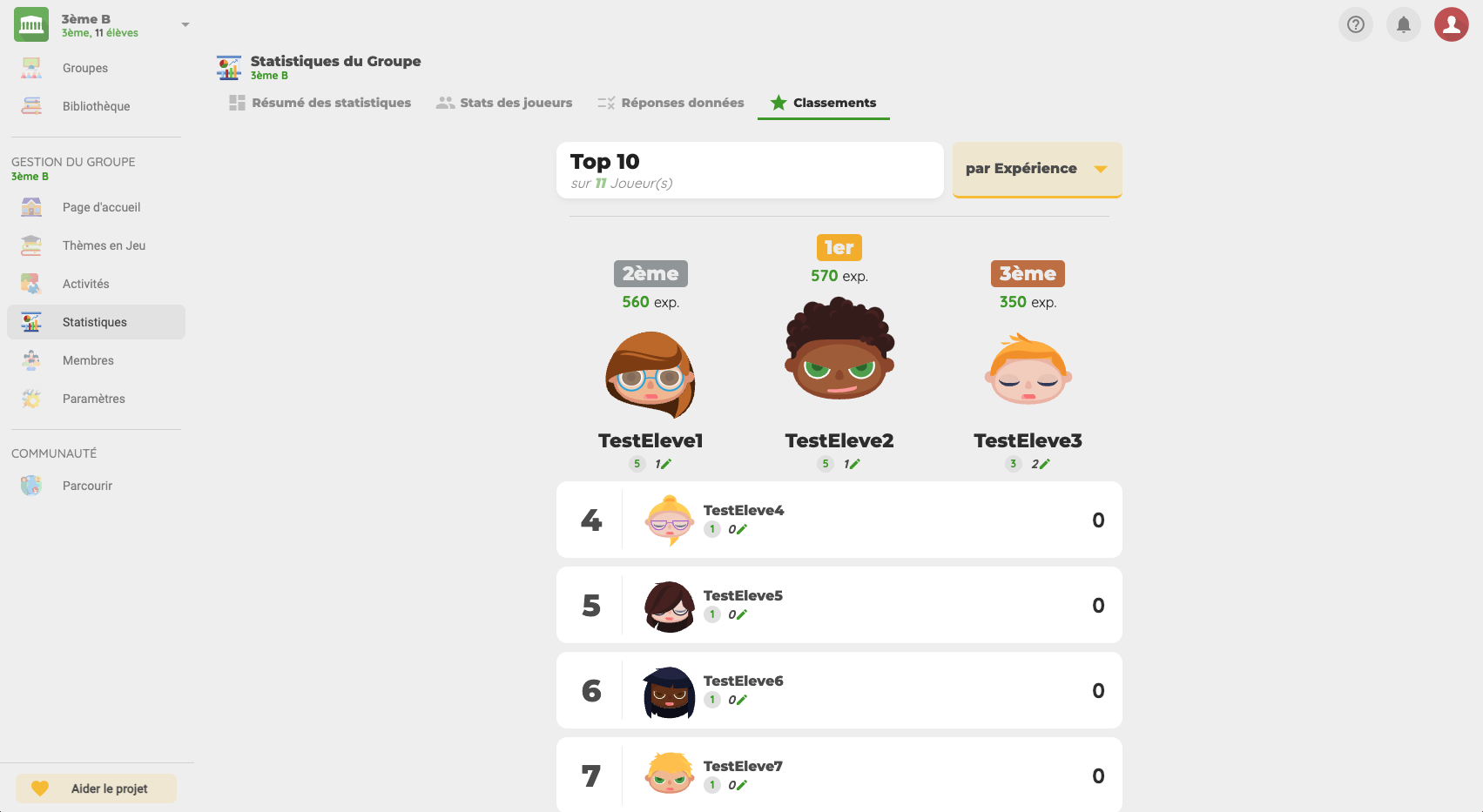The image size is (1483, 812).
Task: Open the par Expérience sort dropdown
Action: [1036, 169]
